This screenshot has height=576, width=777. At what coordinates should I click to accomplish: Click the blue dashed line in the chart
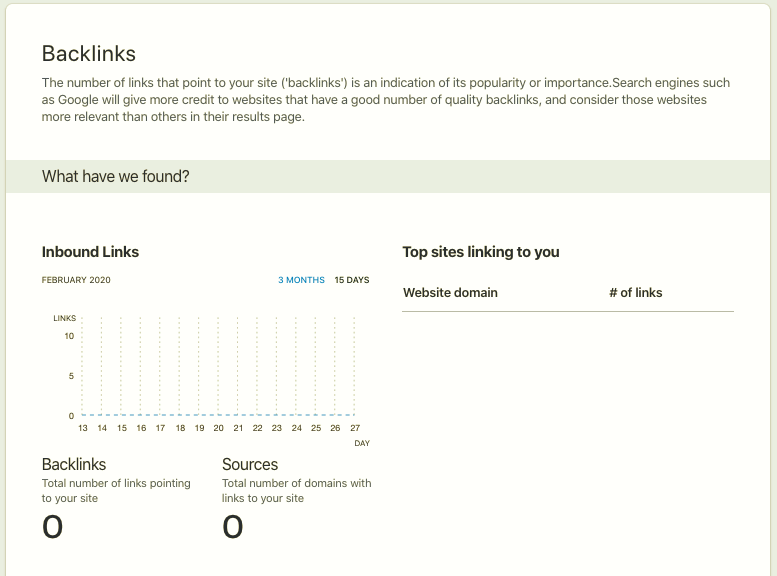(218, 414)
